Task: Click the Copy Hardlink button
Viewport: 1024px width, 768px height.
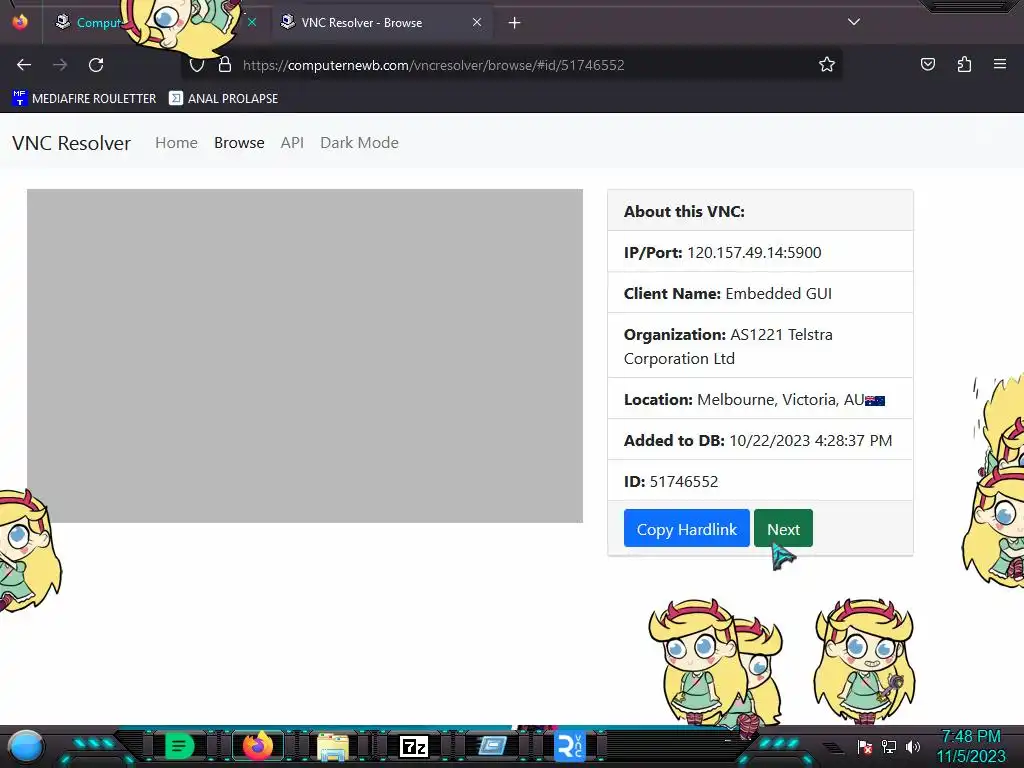Action: [686, 528]
